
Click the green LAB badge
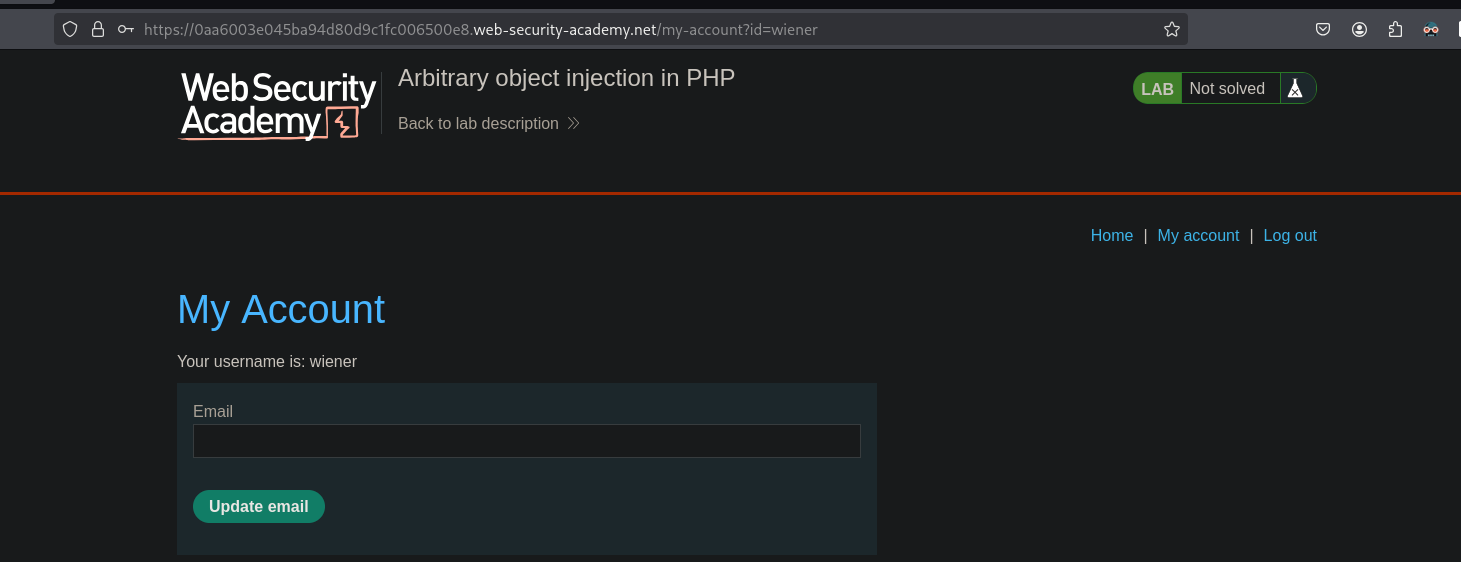[x=1157, y=89]
